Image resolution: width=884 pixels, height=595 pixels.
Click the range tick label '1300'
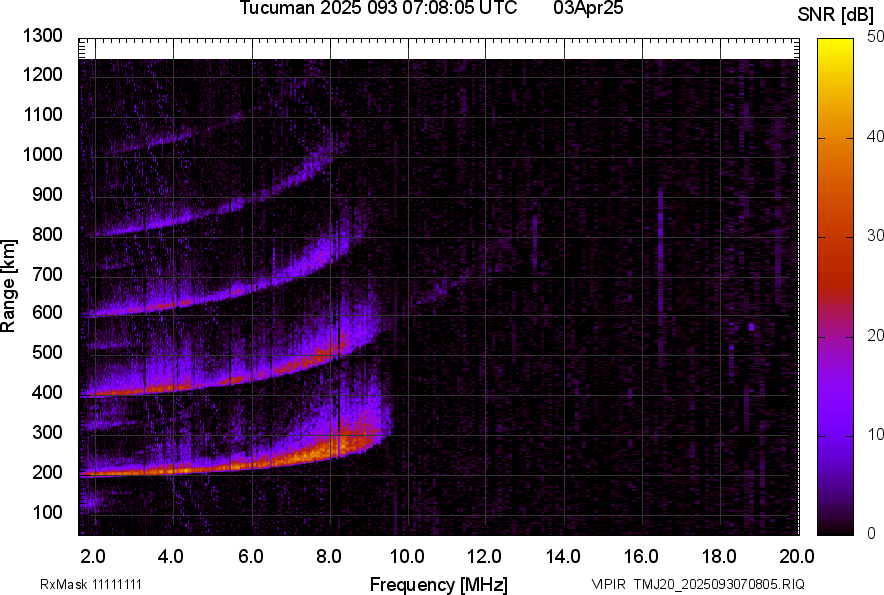tap(42, 36)
